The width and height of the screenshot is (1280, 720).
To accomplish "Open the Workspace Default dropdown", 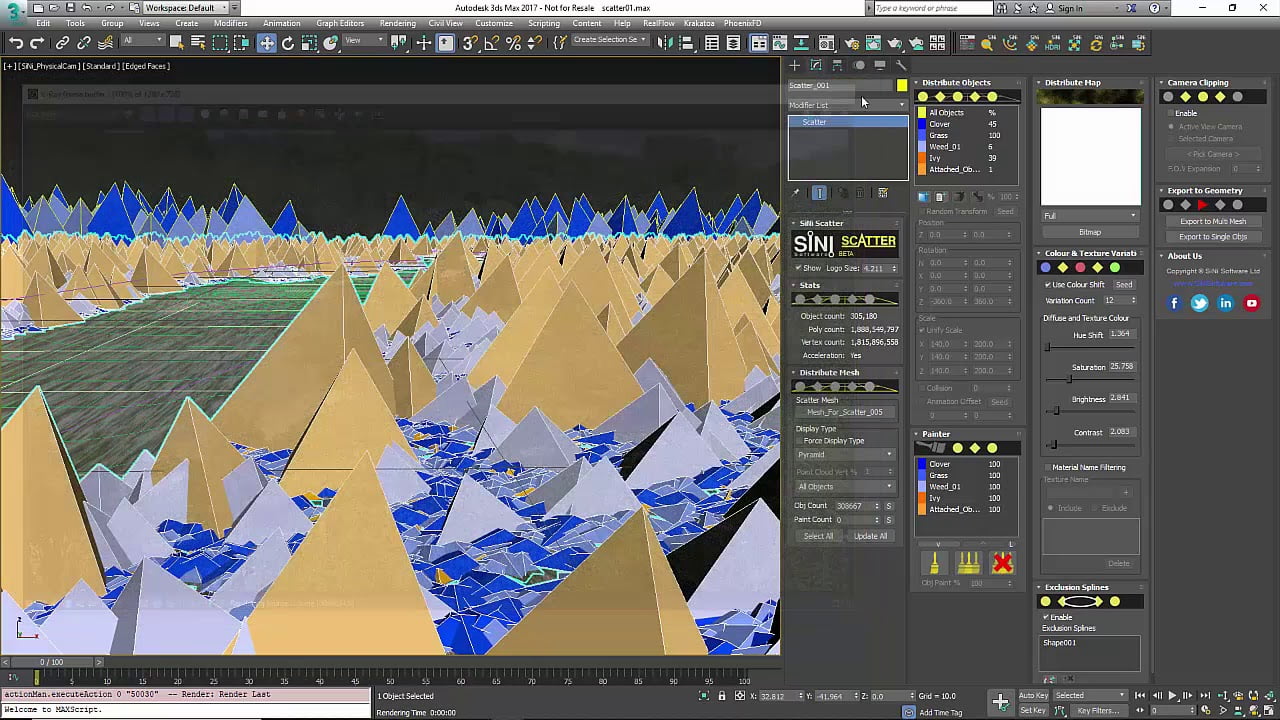I will [x=183, y=8].
